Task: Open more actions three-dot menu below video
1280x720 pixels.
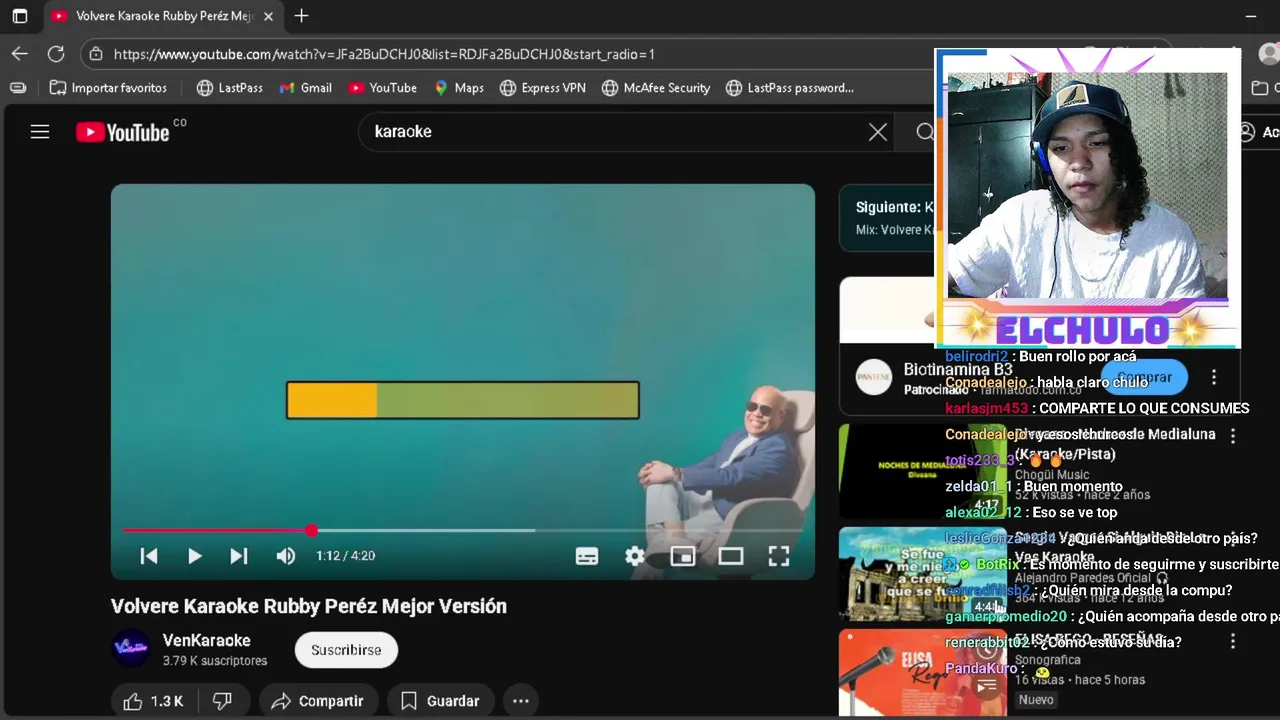Action: [521, 701]
